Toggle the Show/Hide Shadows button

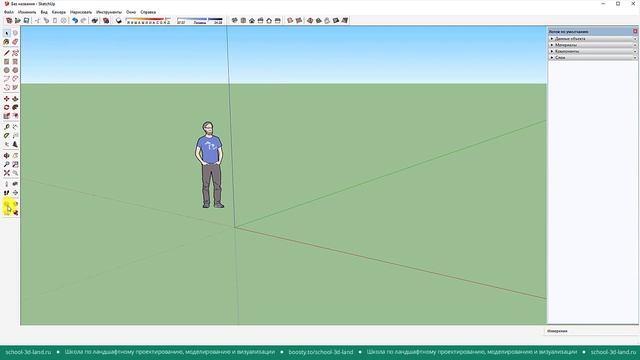(119, 20)
